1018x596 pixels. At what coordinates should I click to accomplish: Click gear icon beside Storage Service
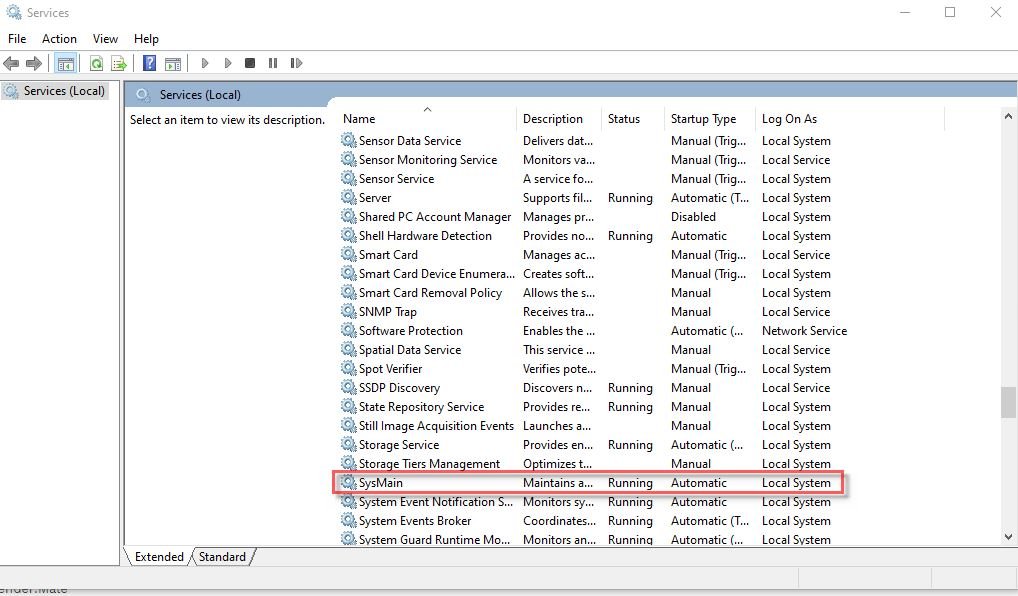click(349, 445)
